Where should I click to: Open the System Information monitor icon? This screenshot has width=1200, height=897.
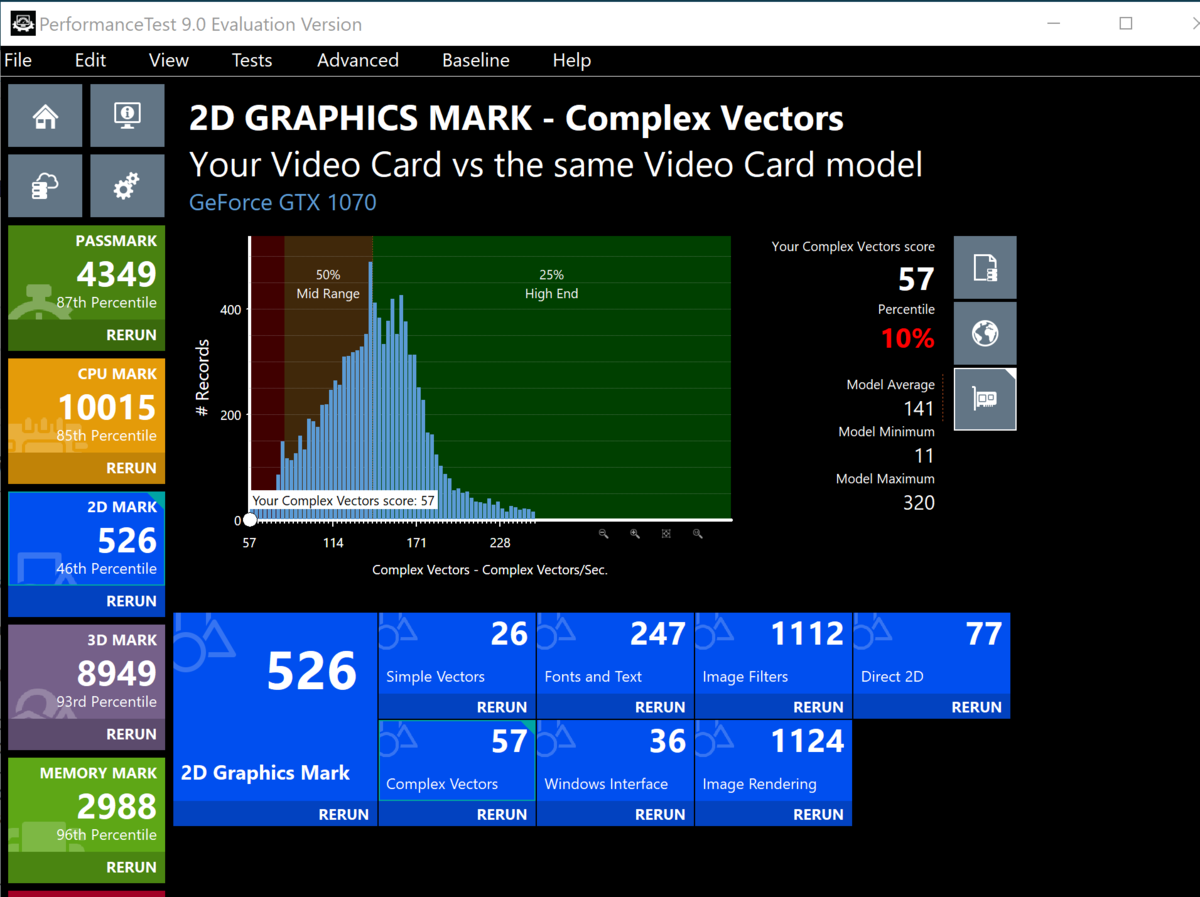pyautogui.click(x=127, y=116)
